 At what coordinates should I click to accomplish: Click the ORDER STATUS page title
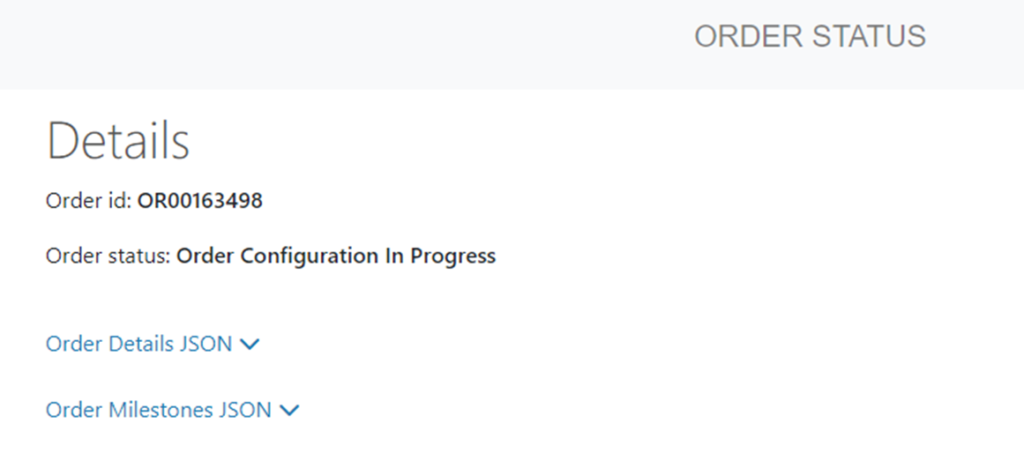(809, 37)
